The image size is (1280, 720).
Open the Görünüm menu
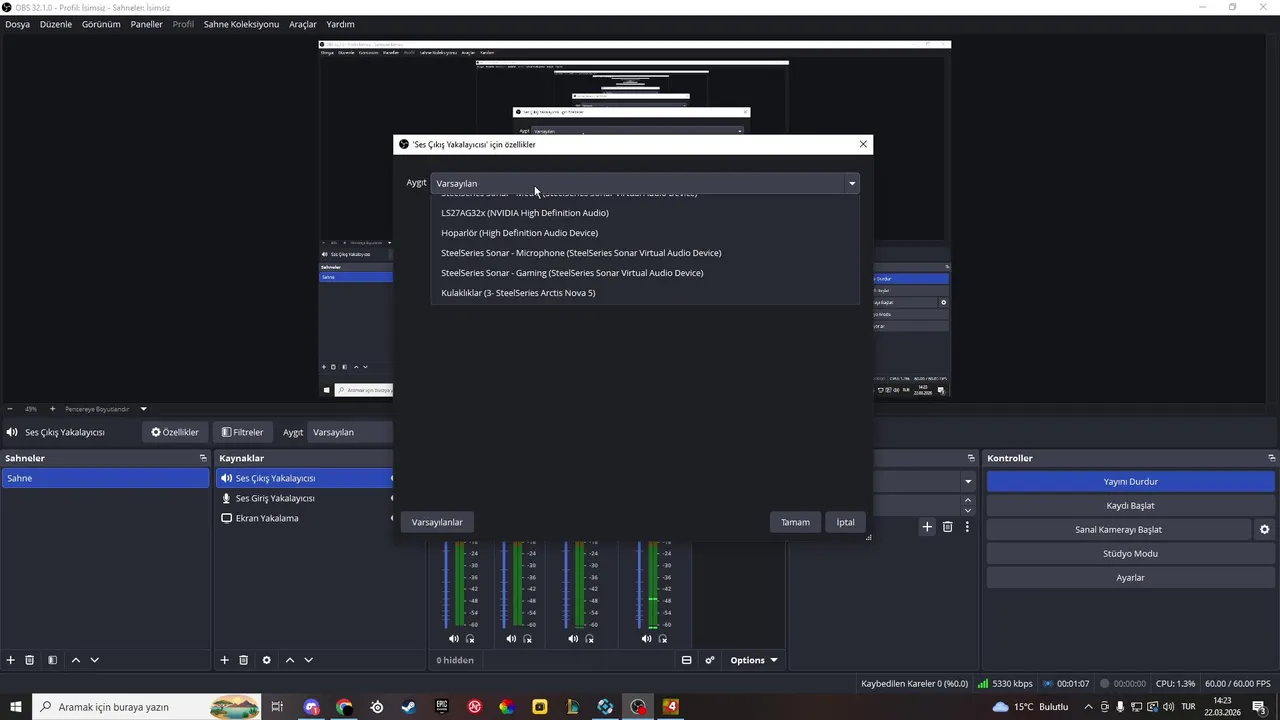[101, 24]
